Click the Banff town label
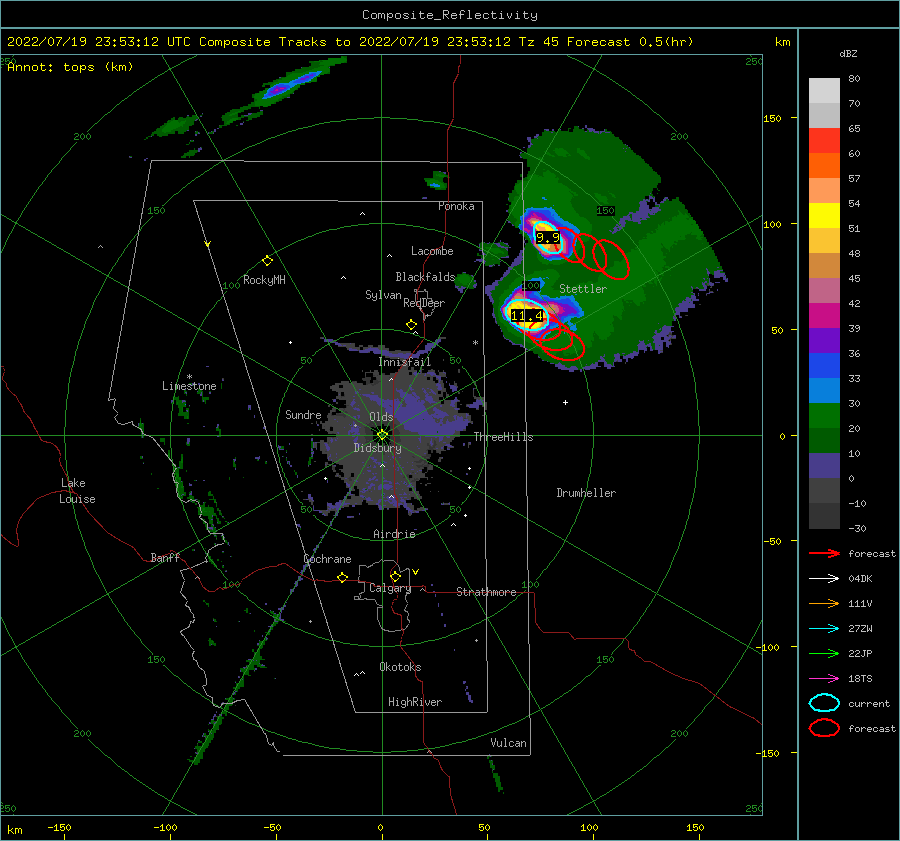 165,557
